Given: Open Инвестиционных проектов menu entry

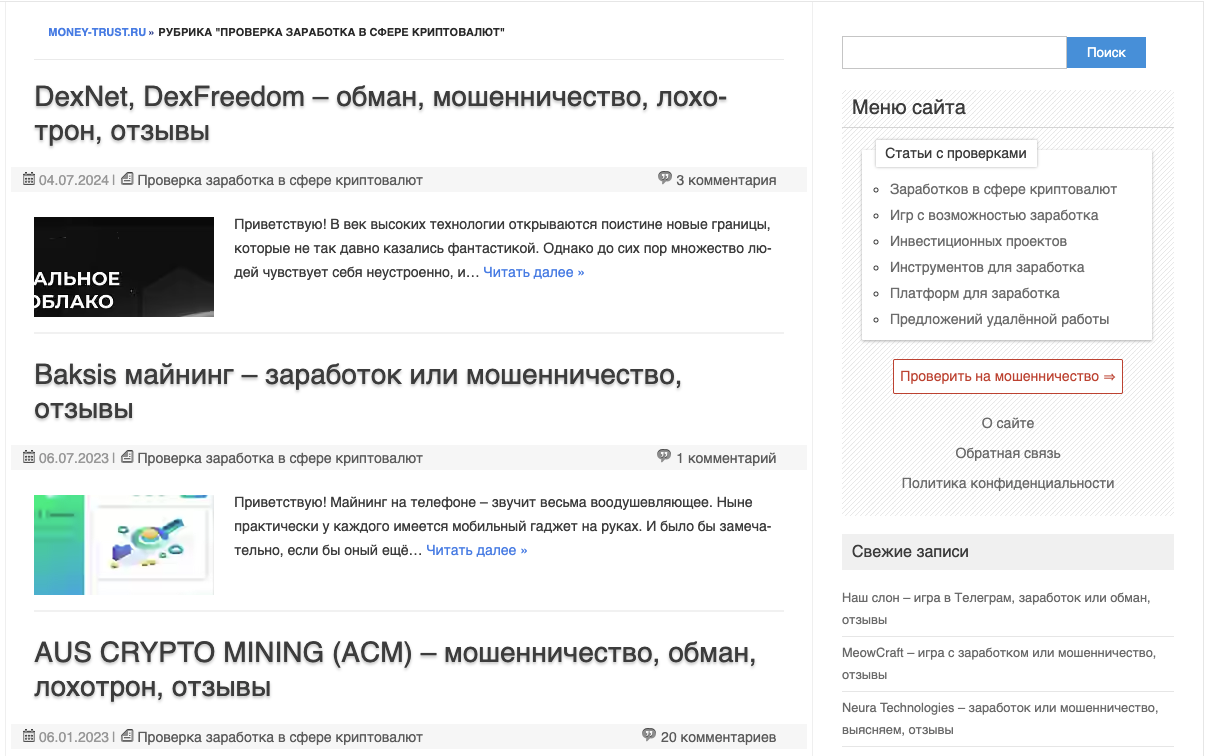Looking at the screenshot, I should click(978, 241).
